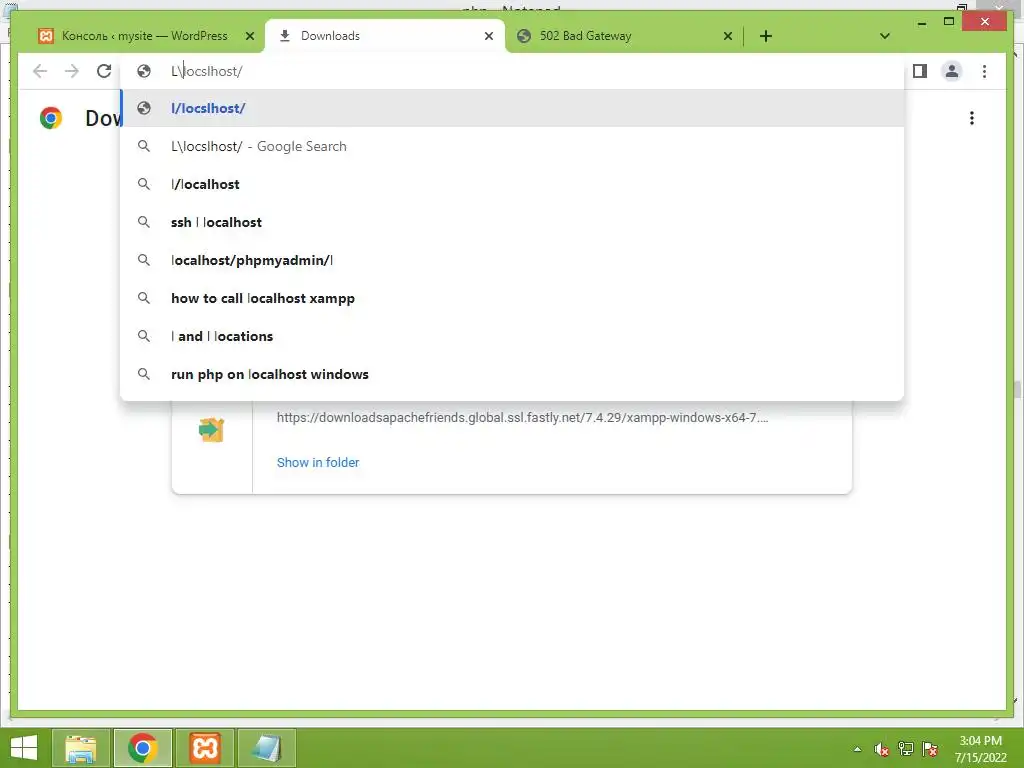Select the l/locslhost/ URL suggestion
This screenshot has width=1024, height=768.
coord(513,108)
